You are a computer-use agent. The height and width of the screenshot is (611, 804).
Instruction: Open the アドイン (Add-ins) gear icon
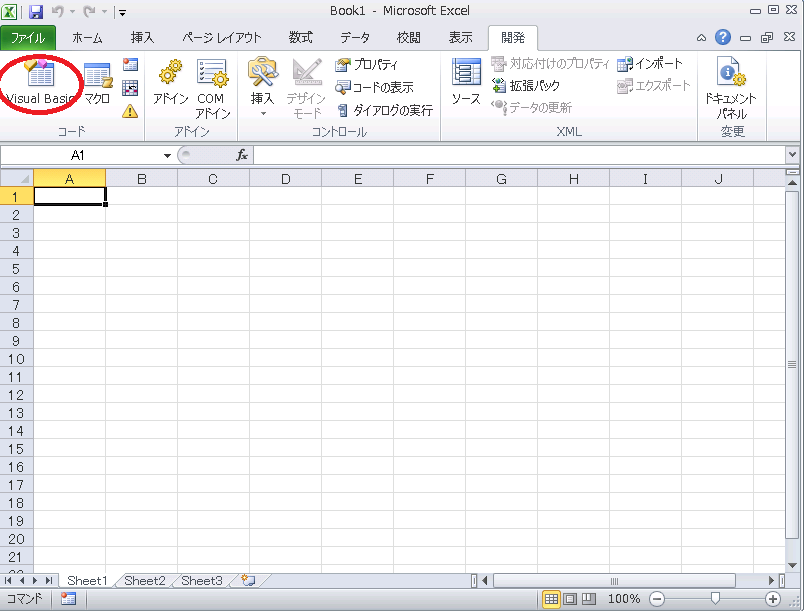click(171, 82)
